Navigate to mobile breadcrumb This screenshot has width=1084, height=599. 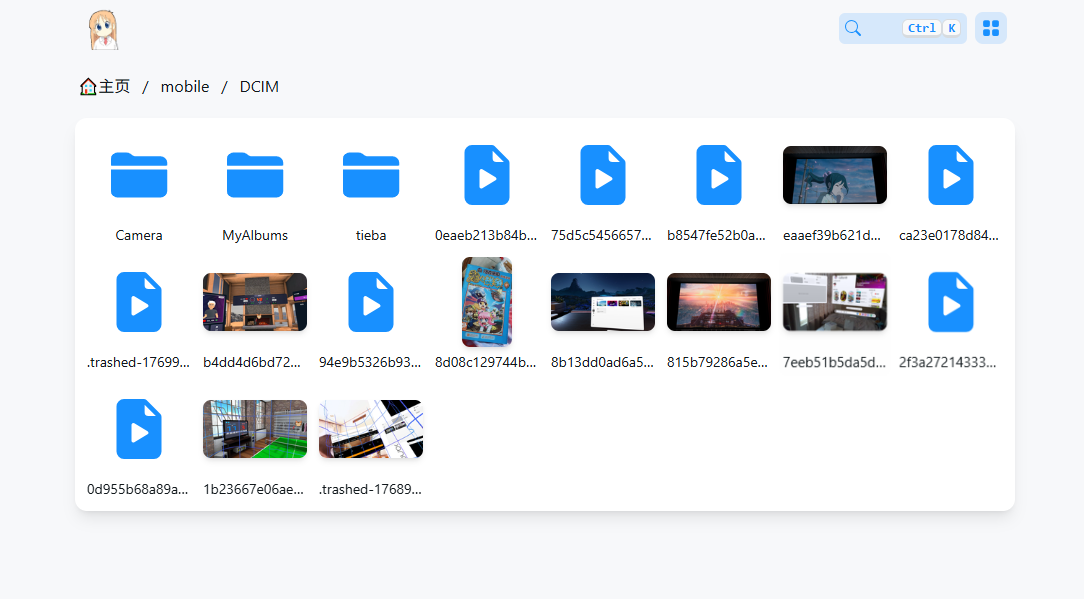(x=185, y=87)
